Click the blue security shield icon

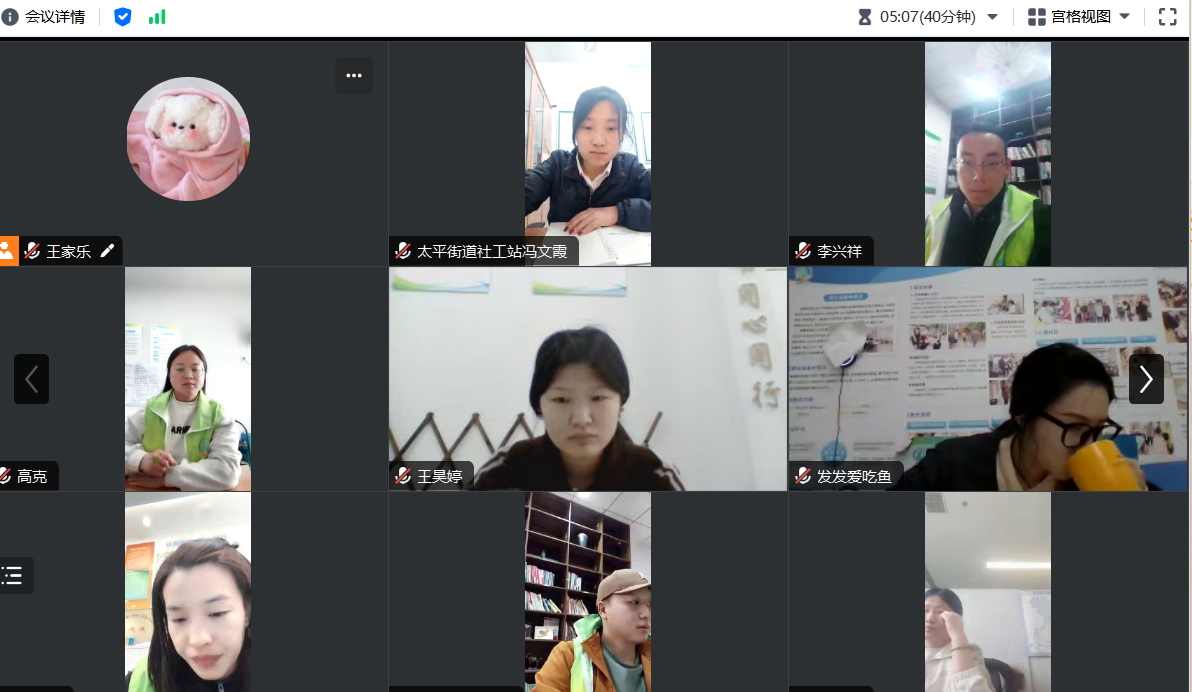[x=122, y=17]
